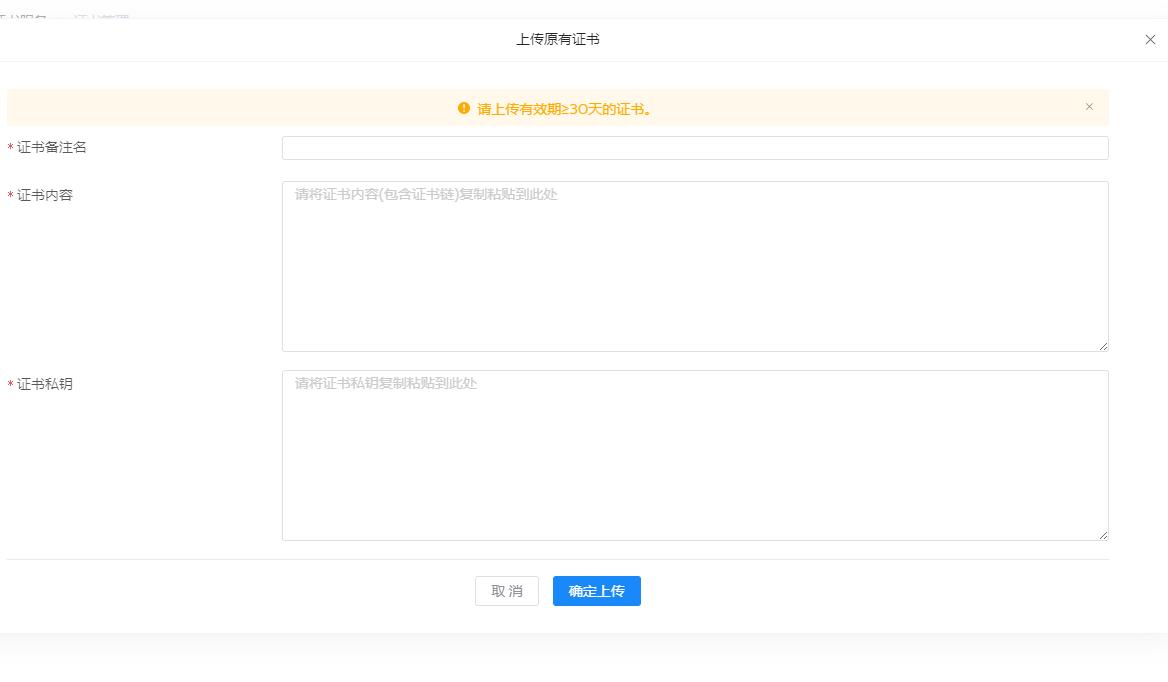The width and height of the screenshot is (1168, 682).
Task: Click inside the 证书备注名 input field
Action: 695,147
